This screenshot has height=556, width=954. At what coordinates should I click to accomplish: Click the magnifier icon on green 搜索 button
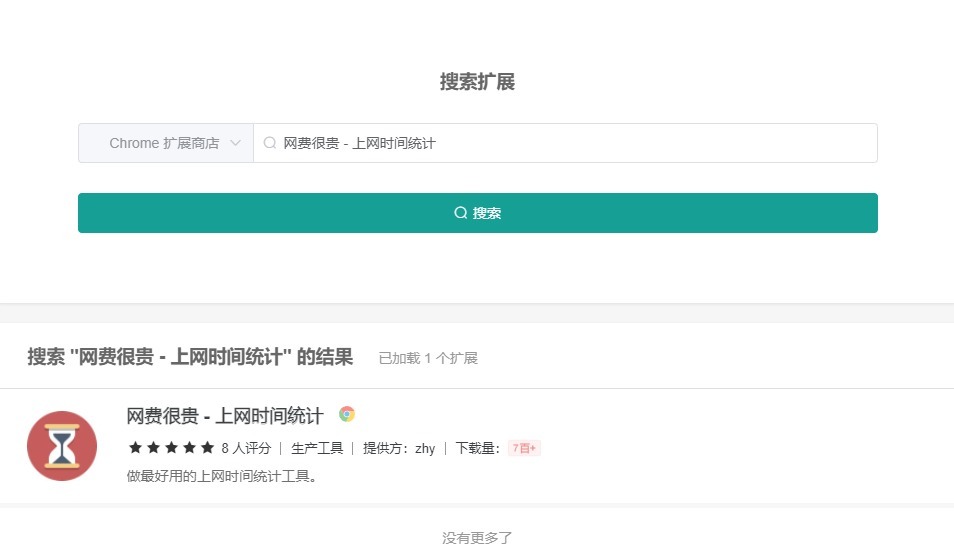(x=460, y=213)
